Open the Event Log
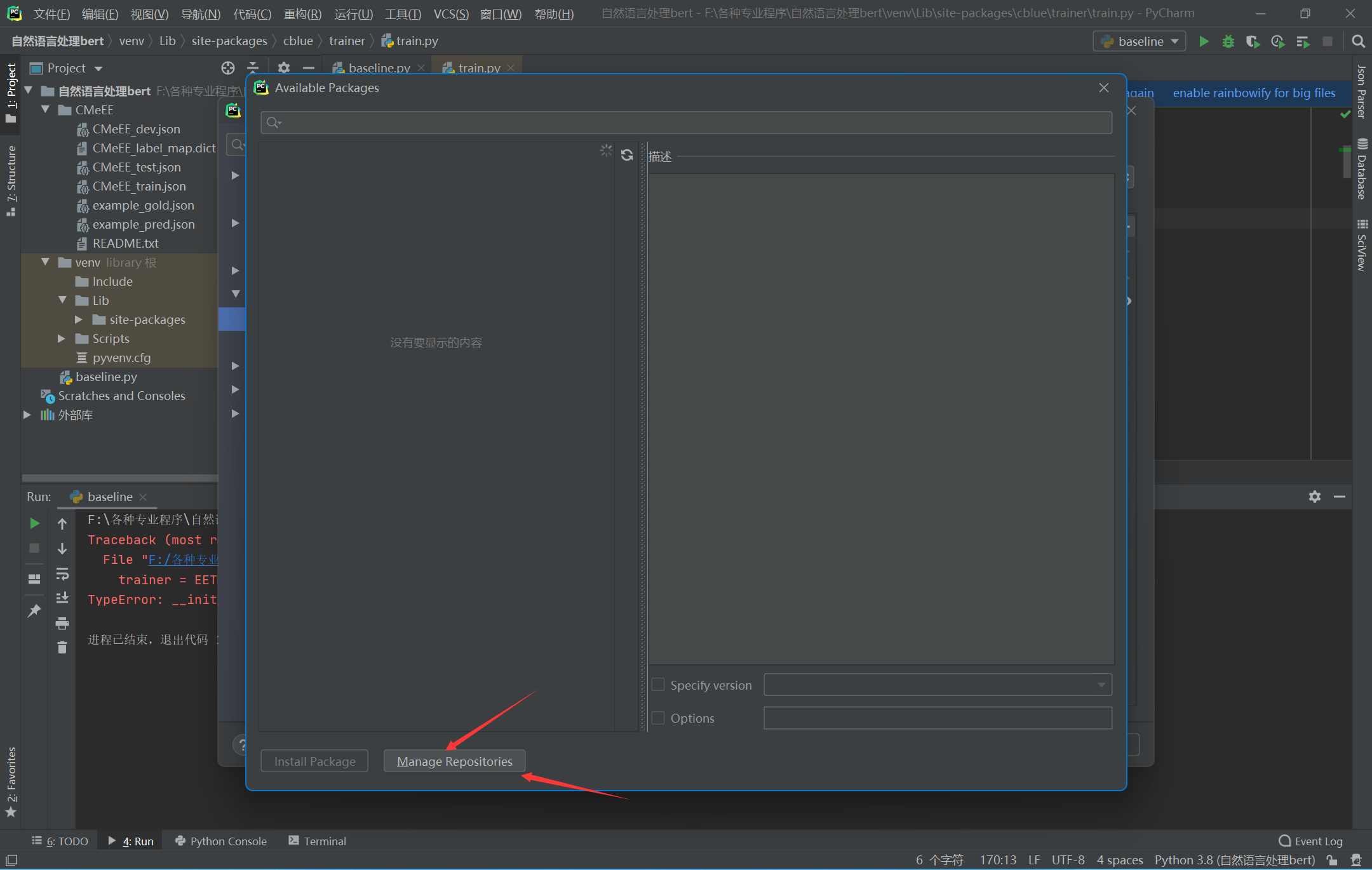This screenshot has height=870, width=1372. (x=1310, y=841)
